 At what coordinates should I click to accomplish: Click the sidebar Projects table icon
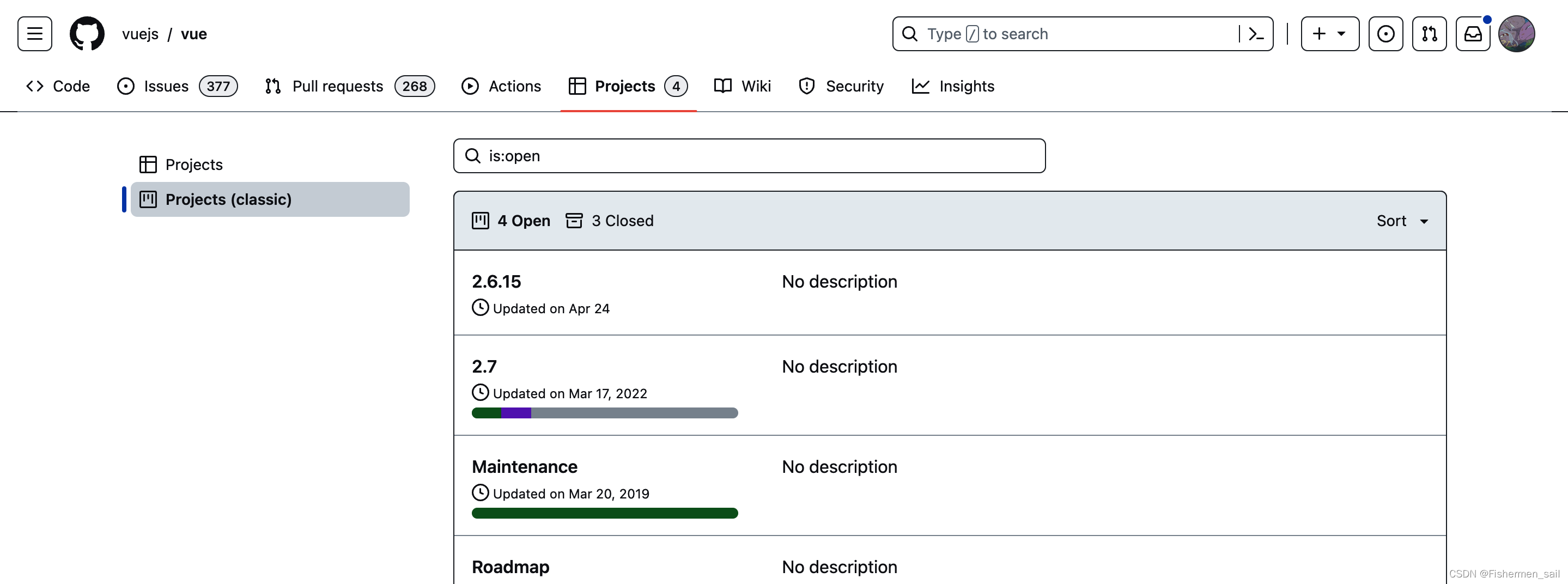pos(148,165)
